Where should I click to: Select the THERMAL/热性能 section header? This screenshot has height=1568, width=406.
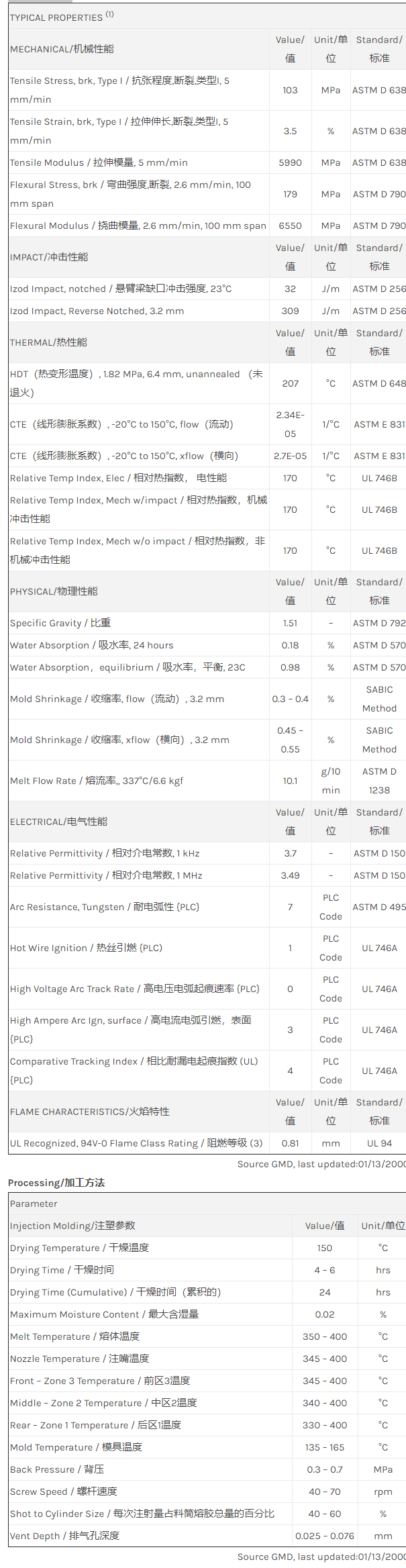(x=48, y=342)
